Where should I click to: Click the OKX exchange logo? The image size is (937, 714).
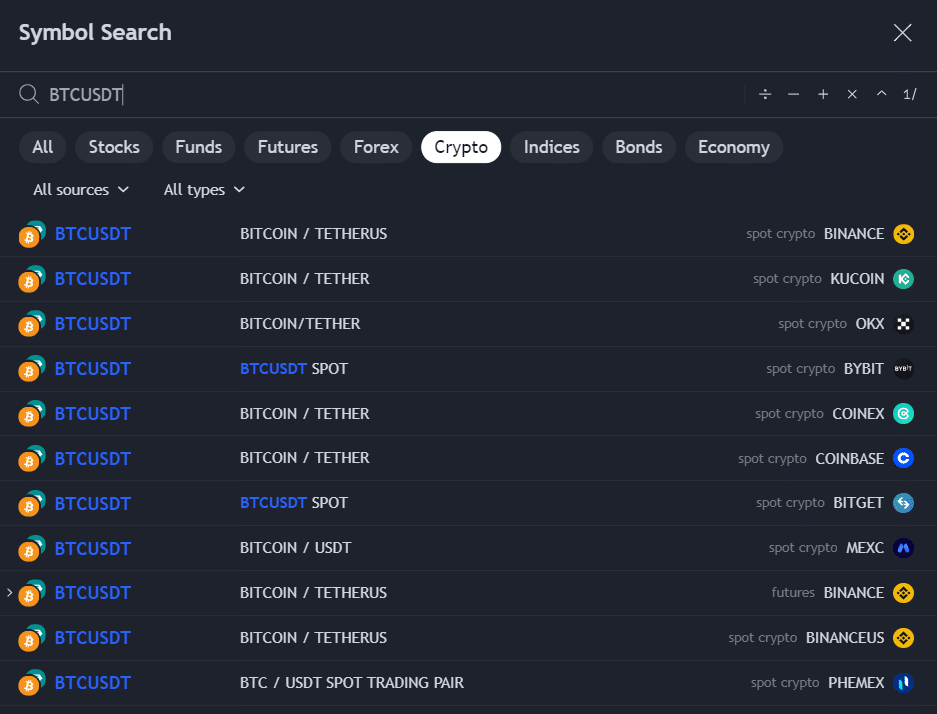pos(904,324)
